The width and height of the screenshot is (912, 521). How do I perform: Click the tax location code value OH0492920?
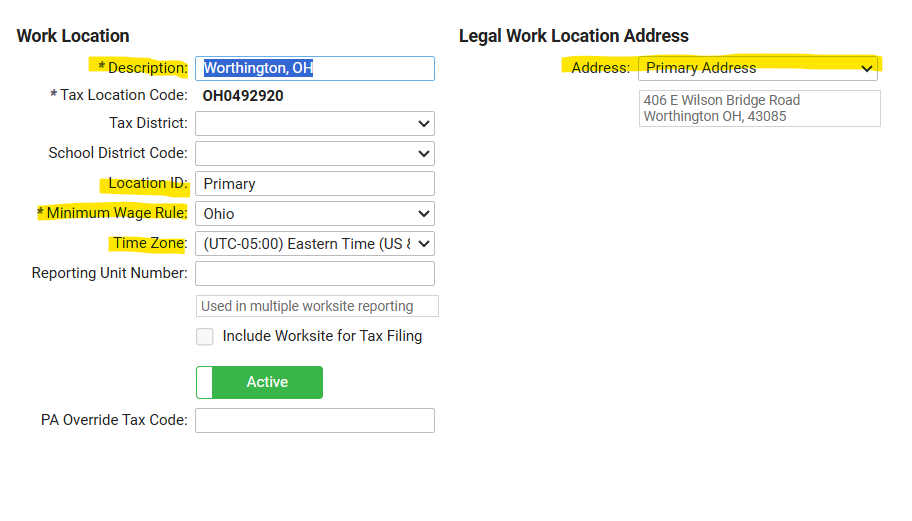pos(243,96)
